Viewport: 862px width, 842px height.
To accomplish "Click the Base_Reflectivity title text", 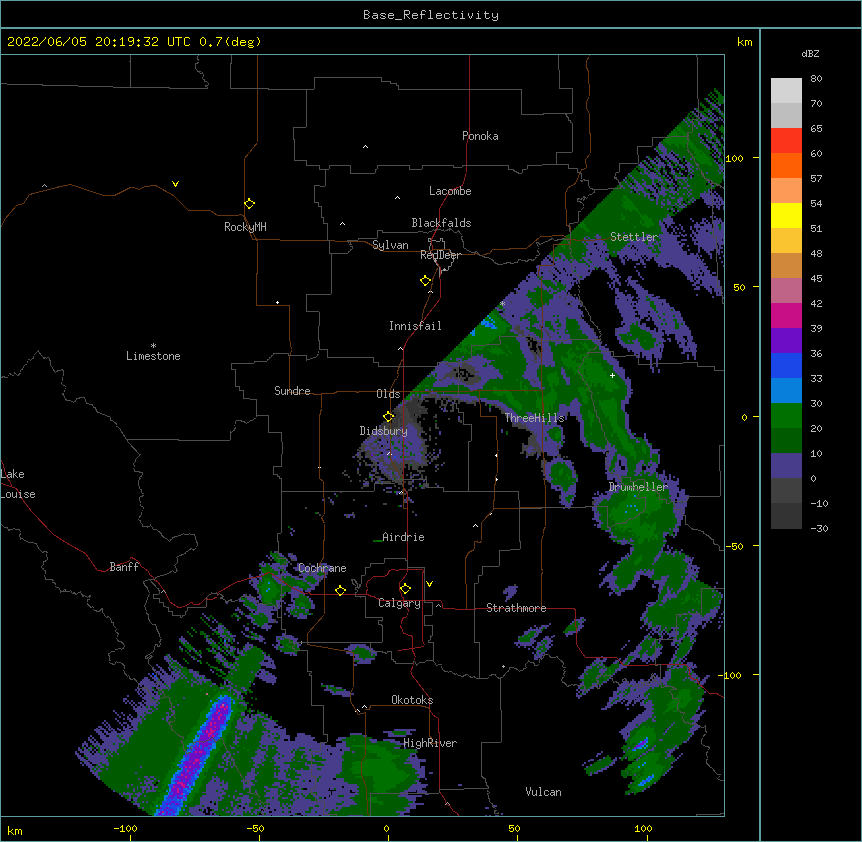I will pos(431,15).
